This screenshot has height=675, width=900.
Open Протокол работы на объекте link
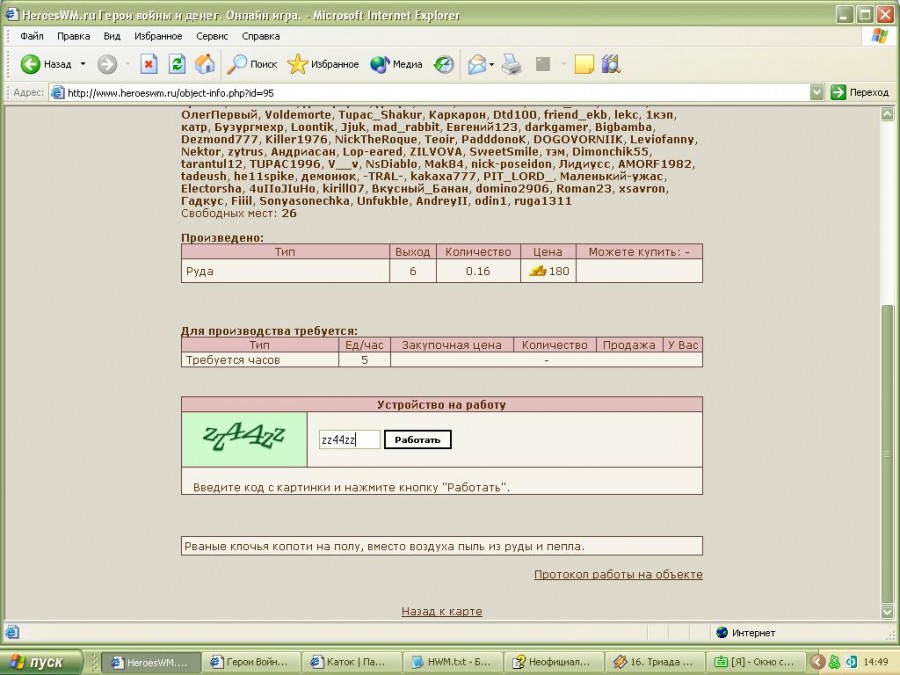[x=618, y=574]
